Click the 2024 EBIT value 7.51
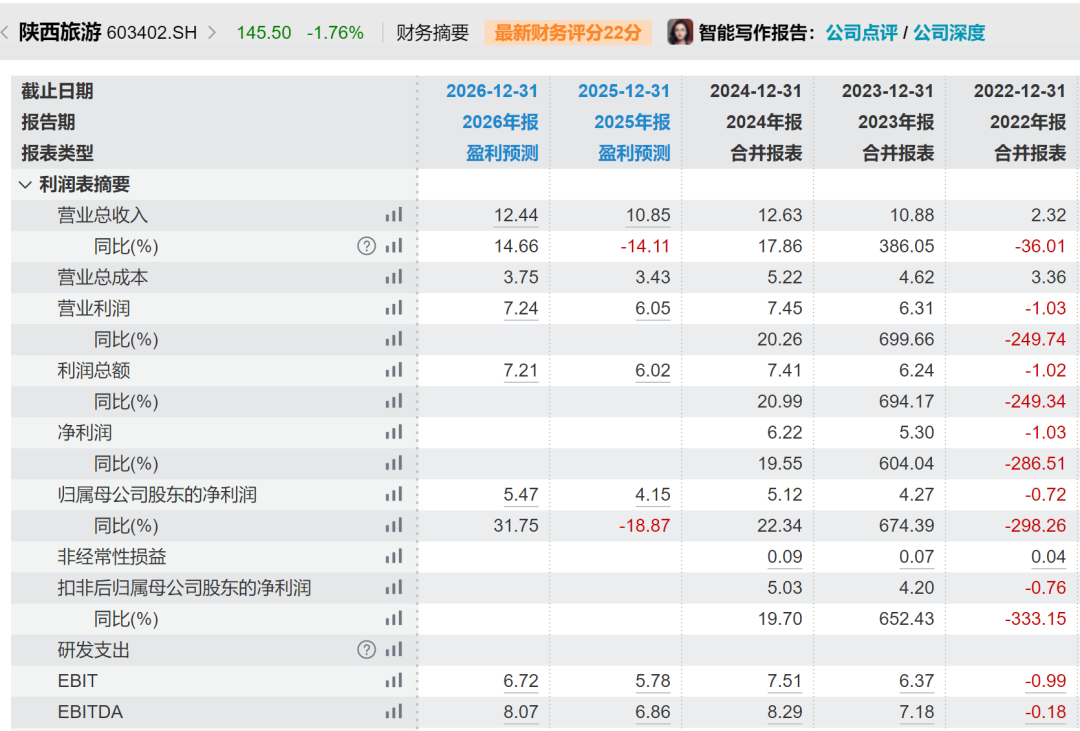The height and width of the screenshot is (731, 1080). tap(785, 681)
